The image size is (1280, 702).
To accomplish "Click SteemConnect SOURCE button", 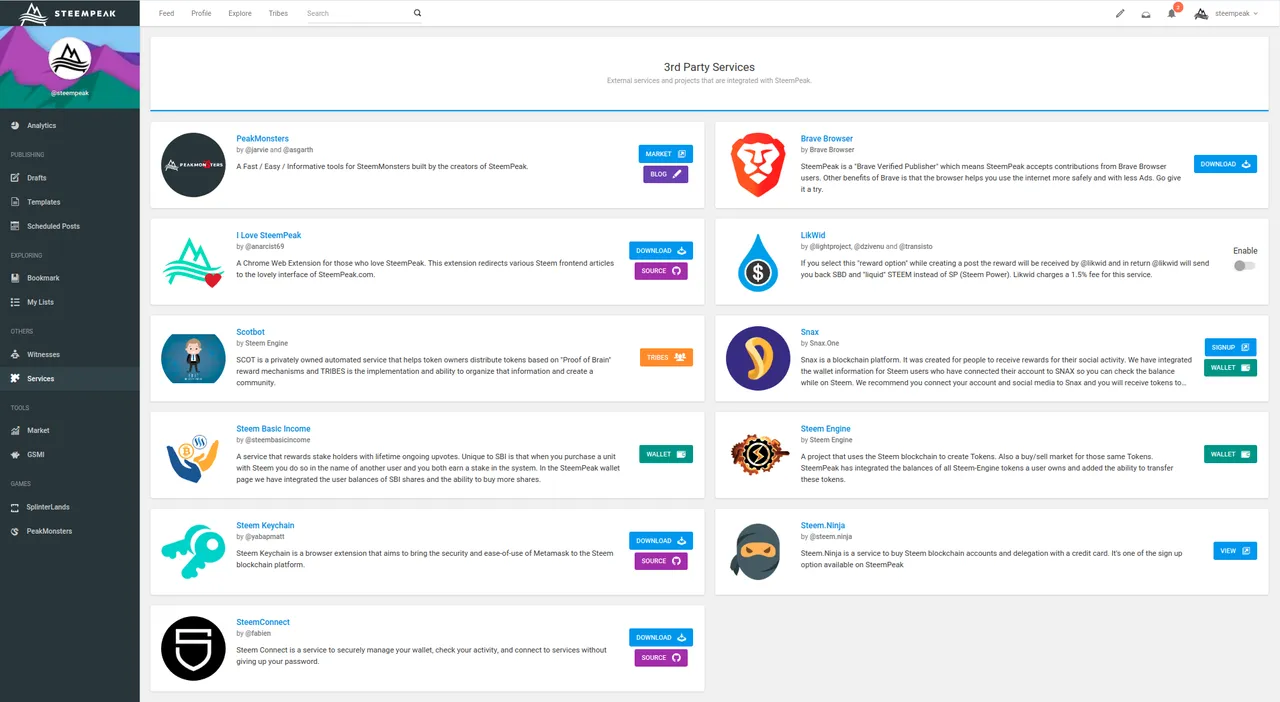I will (x=661, y=658).
